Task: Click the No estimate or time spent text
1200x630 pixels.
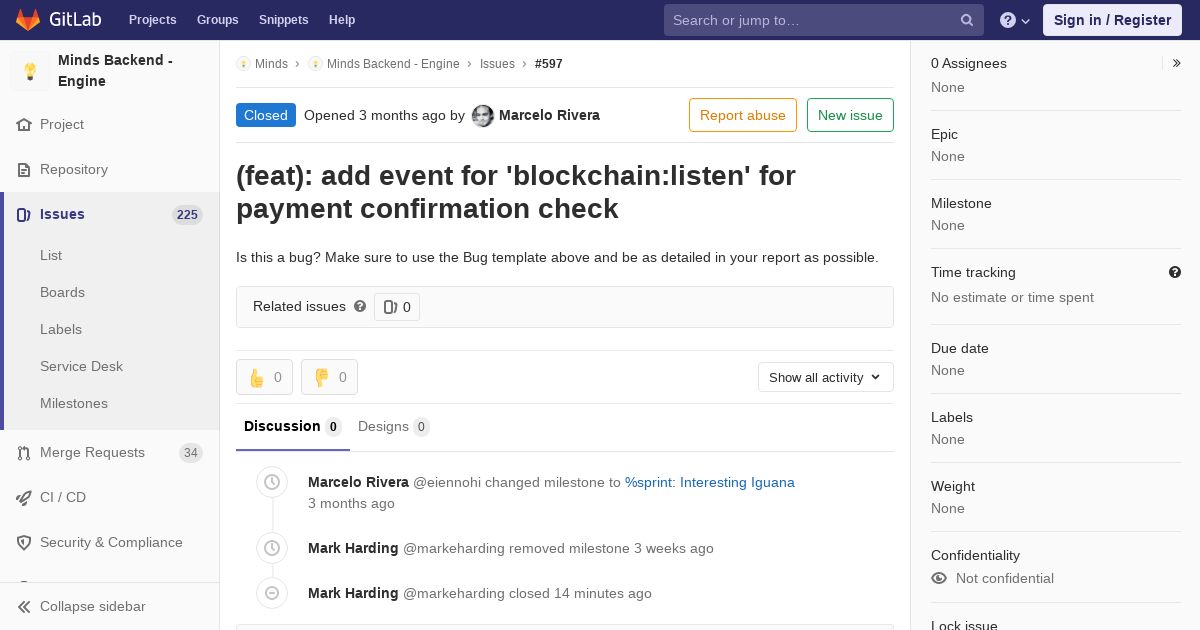Action: click(x=1012, y=297)
